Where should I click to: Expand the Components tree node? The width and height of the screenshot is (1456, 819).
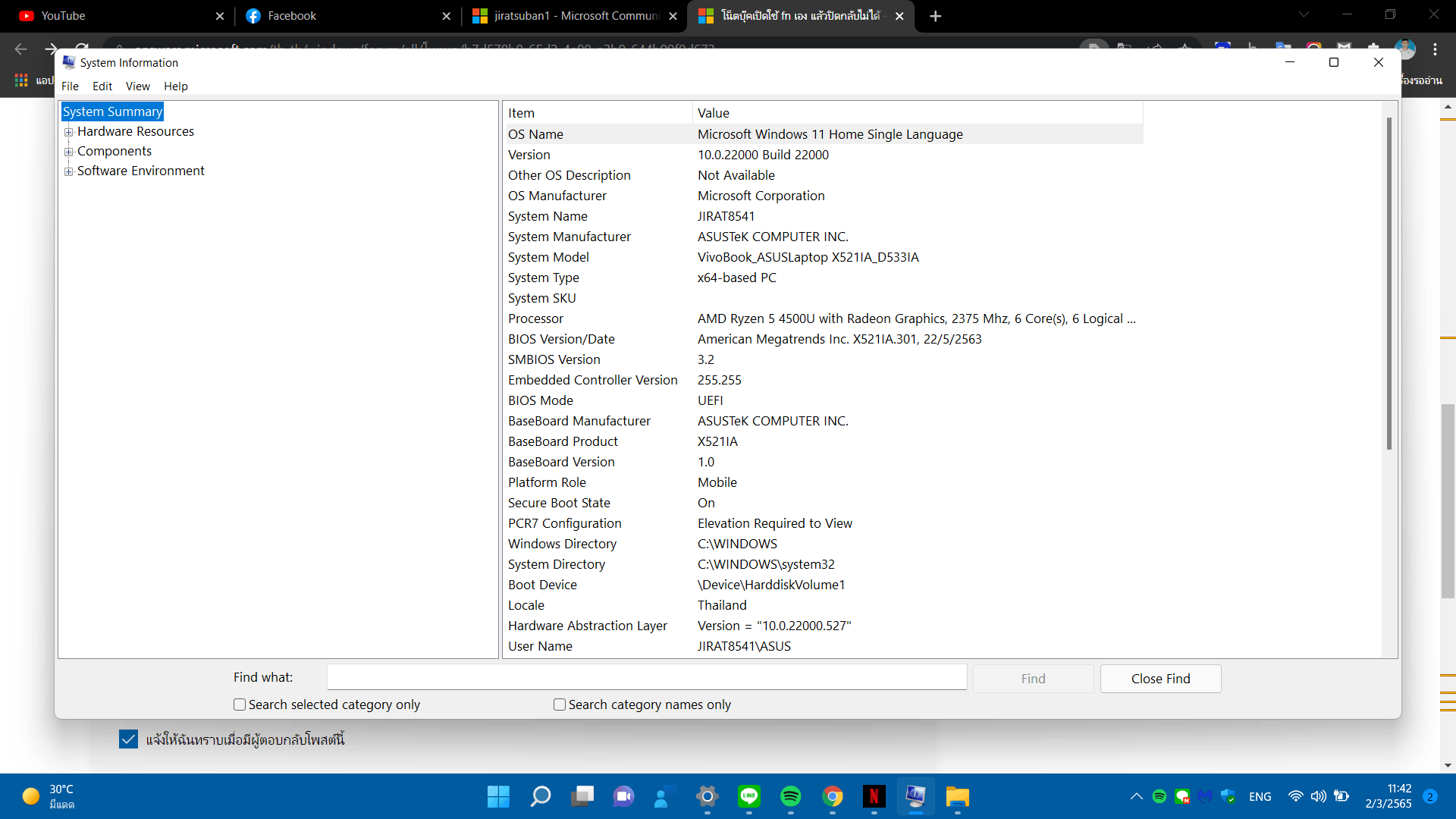(x=69, y=152)
